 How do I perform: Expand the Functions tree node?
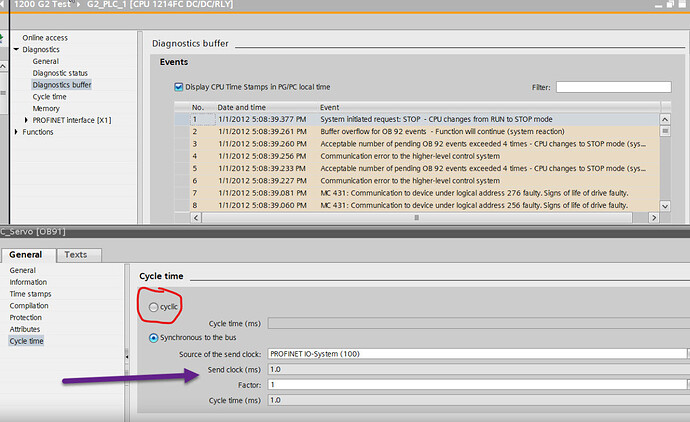coord(16,132)
